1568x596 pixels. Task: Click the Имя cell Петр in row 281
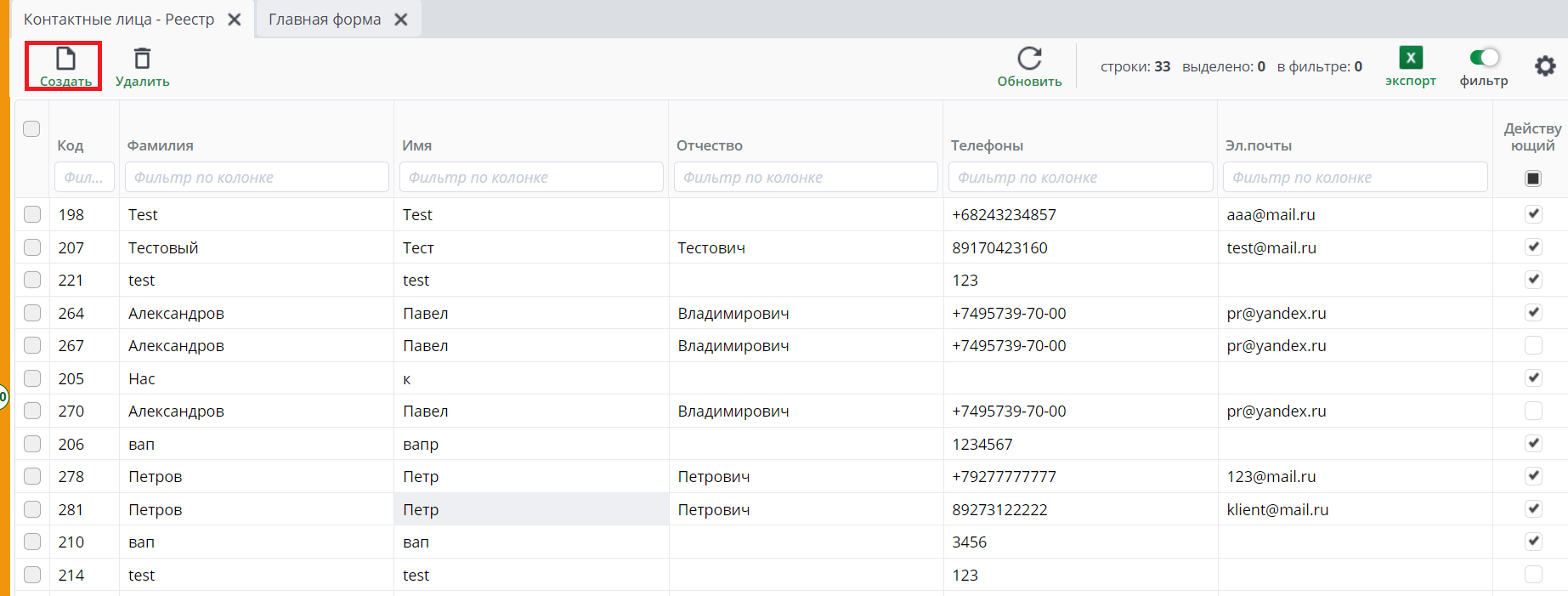point(421,510)
